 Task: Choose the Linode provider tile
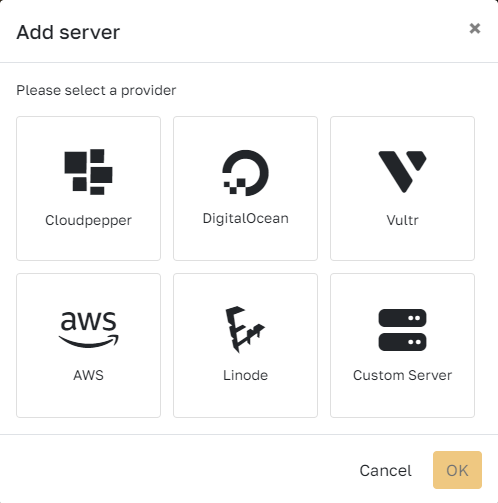pyautogui.click(x=245, y=345)
